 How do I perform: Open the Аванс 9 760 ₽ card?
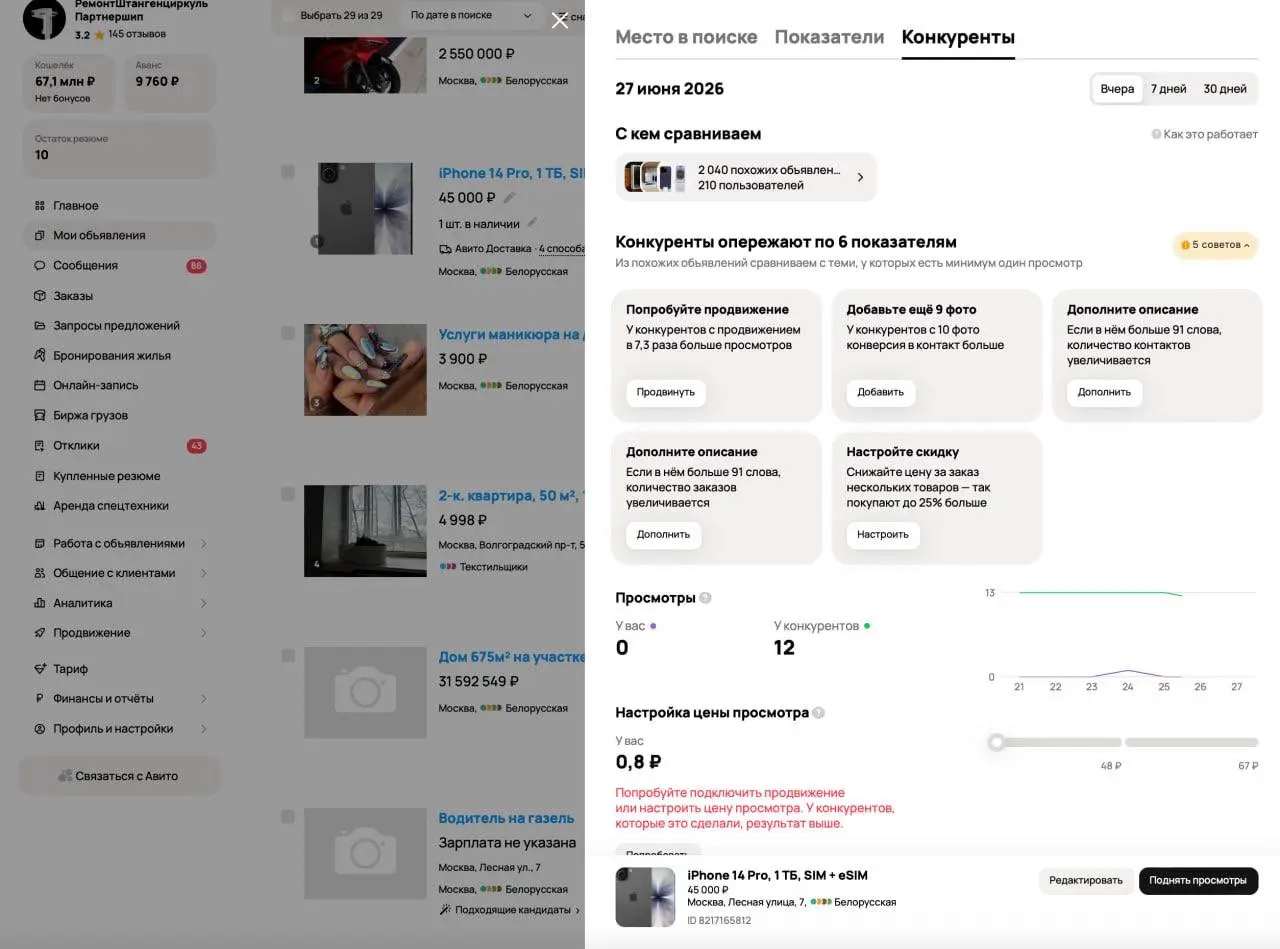point(170,82)
